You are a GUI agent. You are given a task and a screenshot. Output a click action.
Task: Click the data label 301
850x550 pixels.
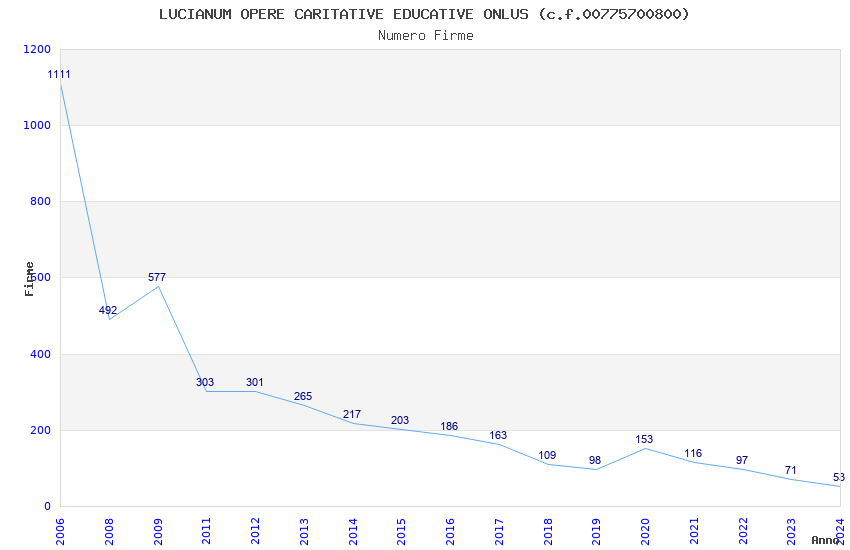point(255,382)
